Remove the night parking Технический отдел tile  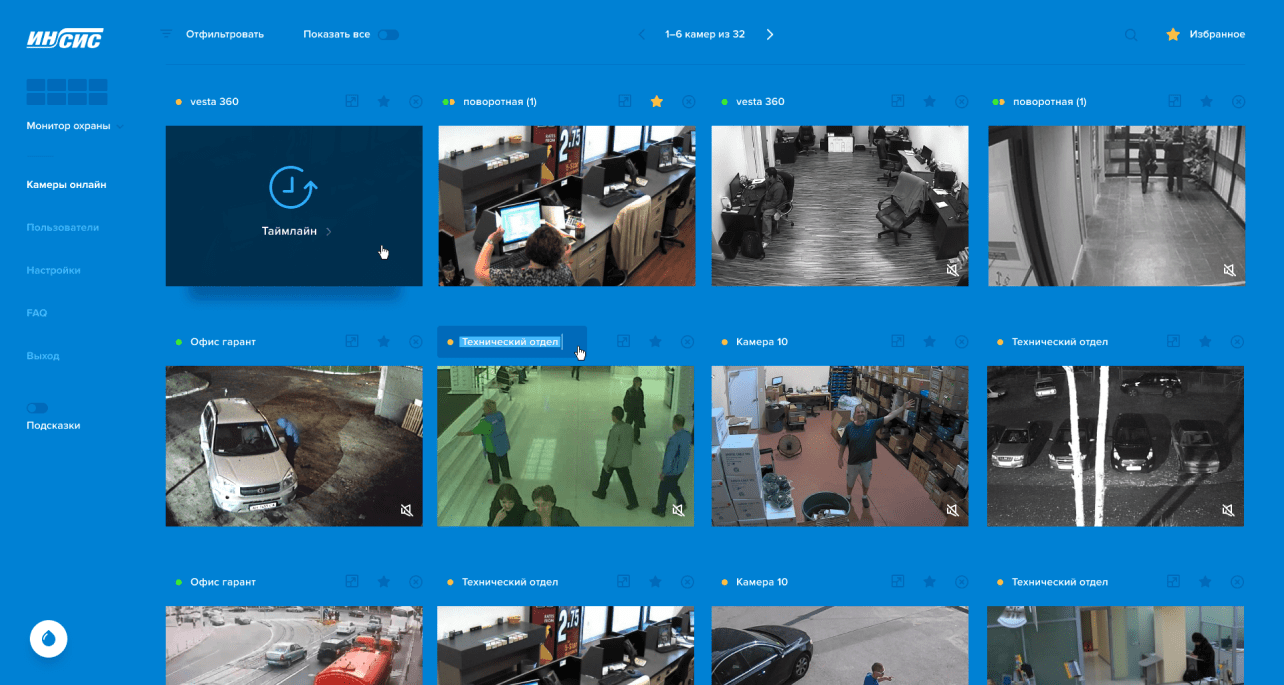(1238, 342)
